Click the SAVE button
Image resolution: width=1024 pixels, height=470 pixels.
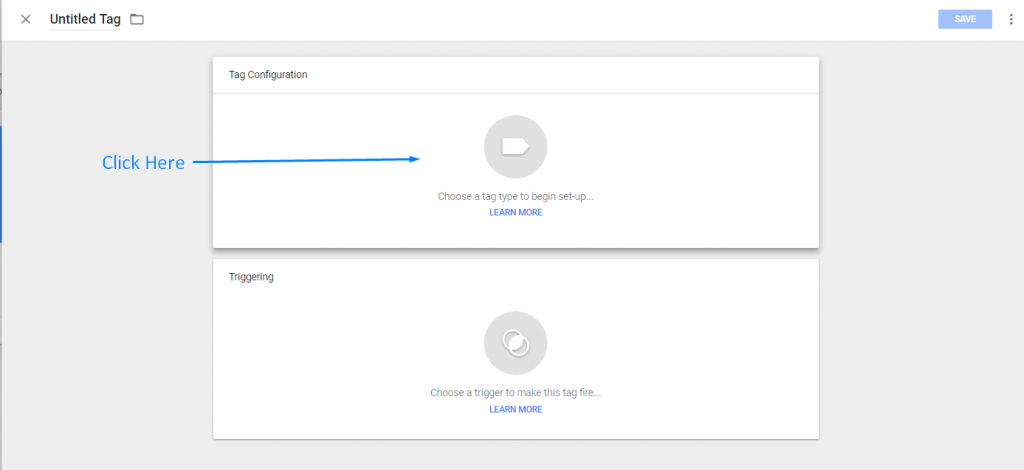pyautogui.click(x=965, y=20)
